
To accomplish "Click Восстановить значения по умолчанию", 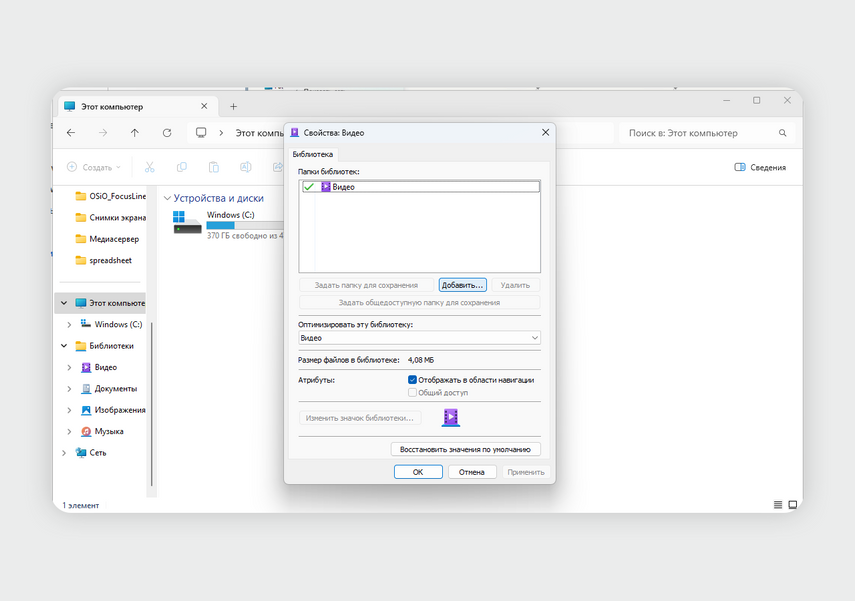I will (x=465, y=449).
